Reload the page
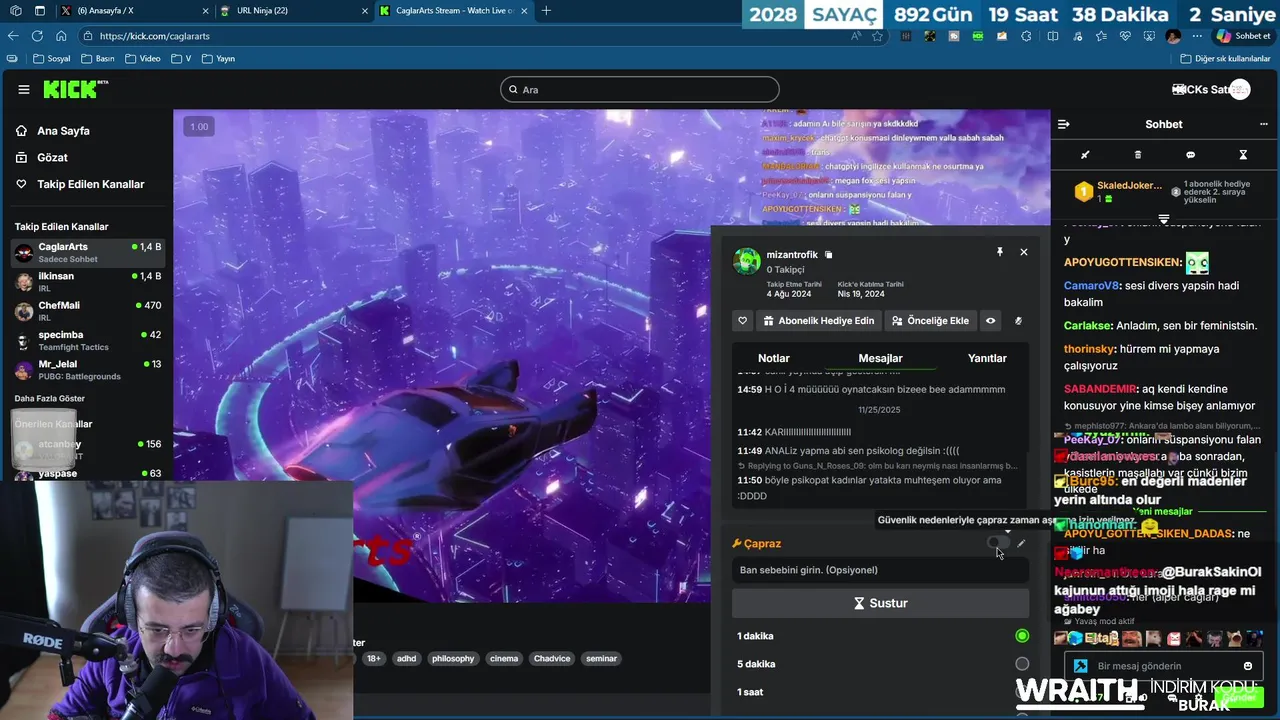Image resolution: width=1280 pixels, height=720 pixels. point(37,36)
